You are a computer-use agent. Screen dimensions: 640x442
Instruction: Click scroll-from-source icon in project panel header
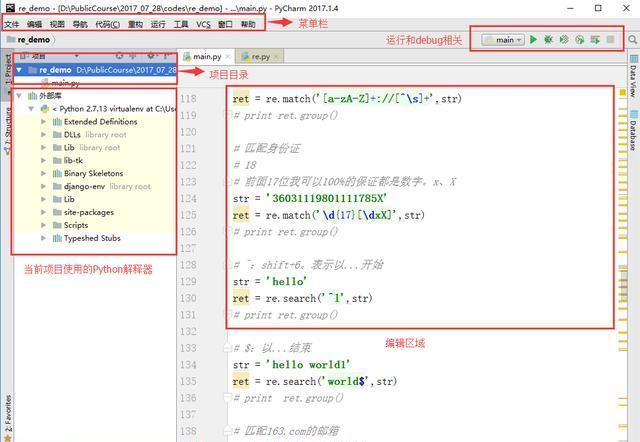[x=119, y=56]
